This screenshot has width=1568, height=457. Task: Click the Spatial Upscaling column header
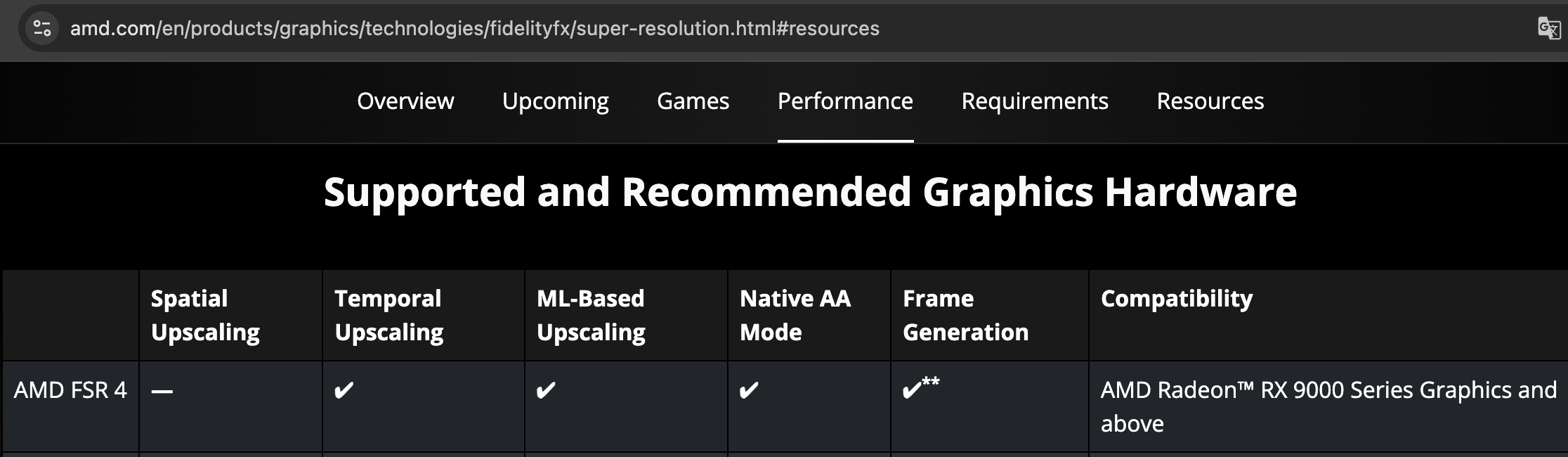point(205,315)
